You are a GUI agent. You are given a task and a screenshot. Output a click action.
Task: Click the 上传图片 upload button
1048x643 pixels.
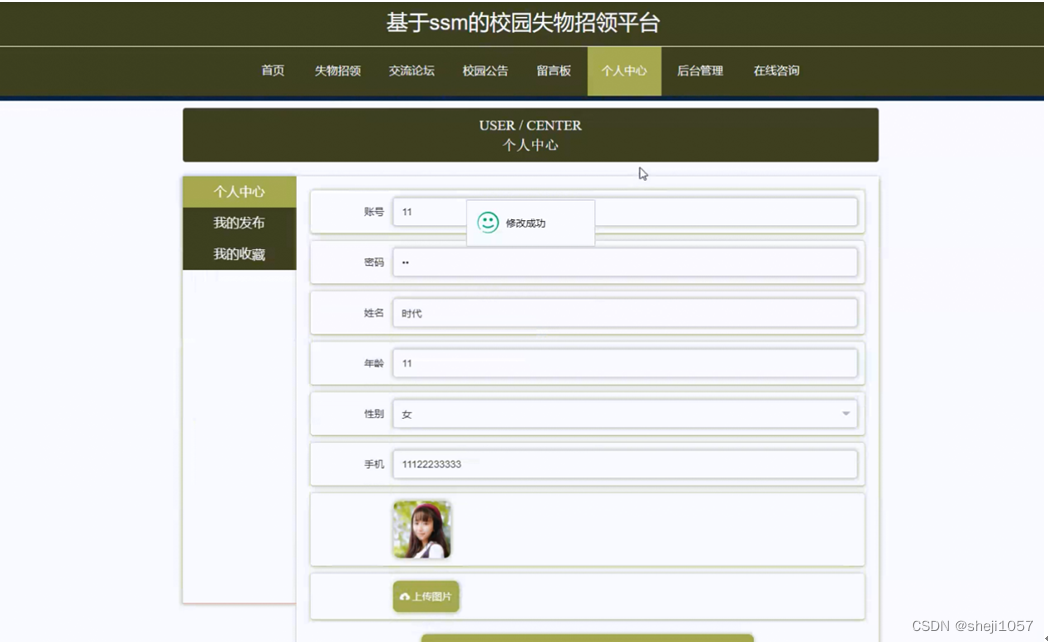[426, 596]
